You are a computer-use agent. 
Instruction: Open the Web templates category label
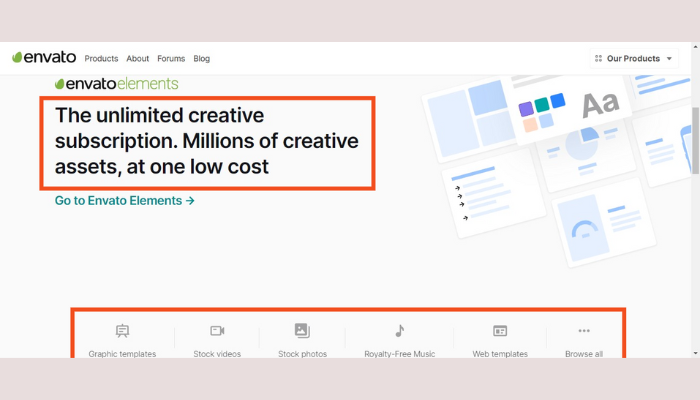point(500,354)
